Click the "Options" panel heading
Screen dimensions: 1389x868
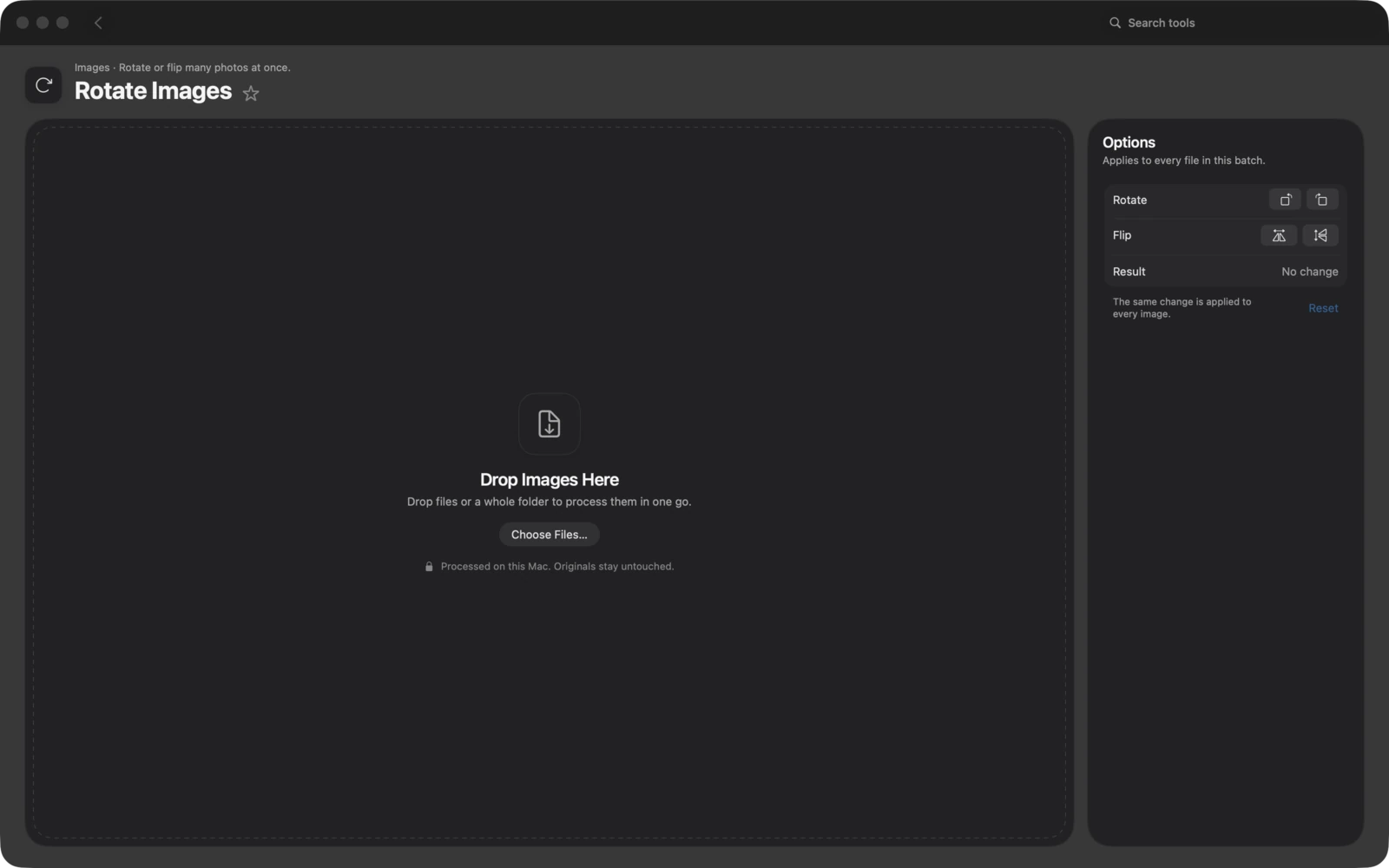(1129, 142)
